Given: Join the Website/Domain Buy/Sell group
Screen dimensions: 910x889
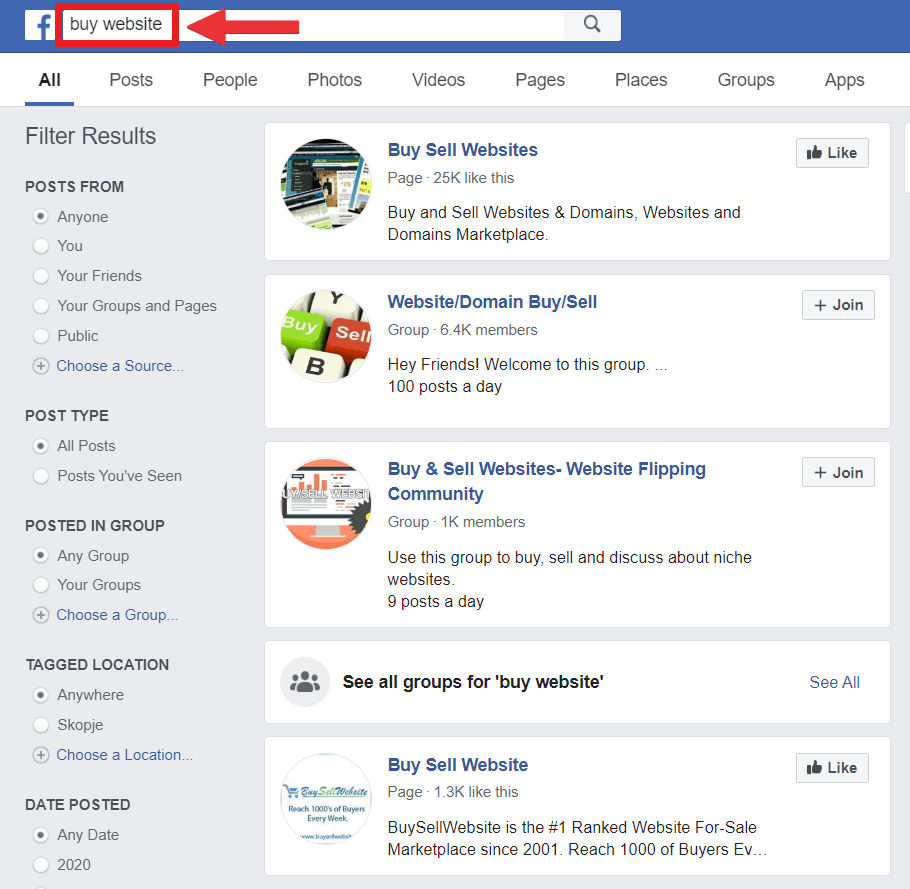Looking at the screenshot, I should point(838,305).
